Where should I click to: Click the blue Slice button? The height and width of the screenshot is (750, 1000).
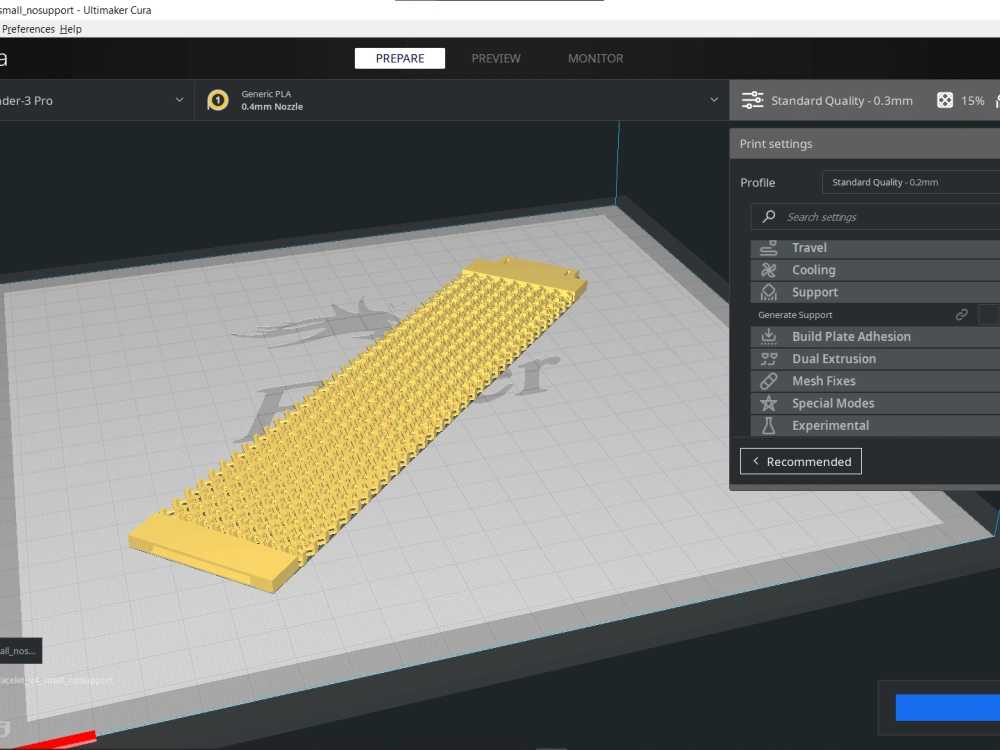point(948,708)
